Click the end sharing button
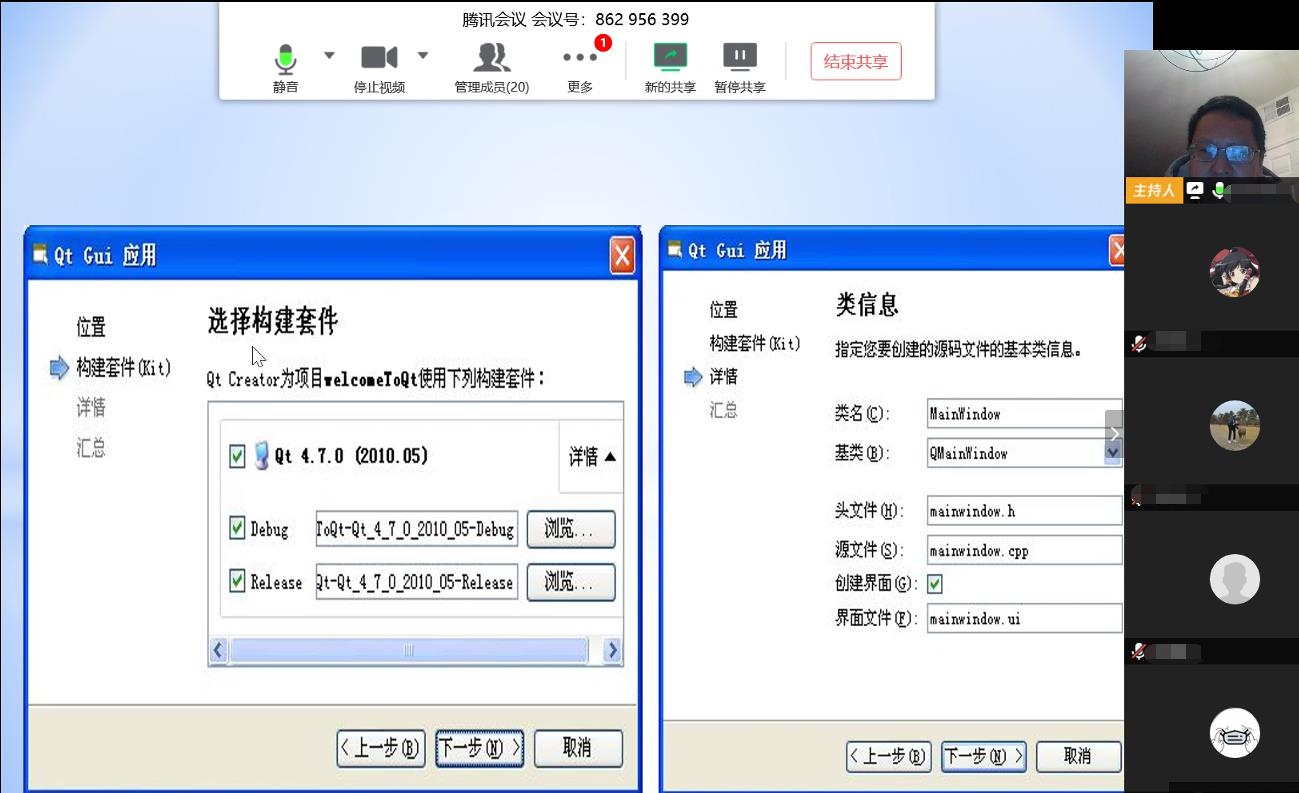The width and height of the screenshot is (1299, 793). (x=855, y=62)
